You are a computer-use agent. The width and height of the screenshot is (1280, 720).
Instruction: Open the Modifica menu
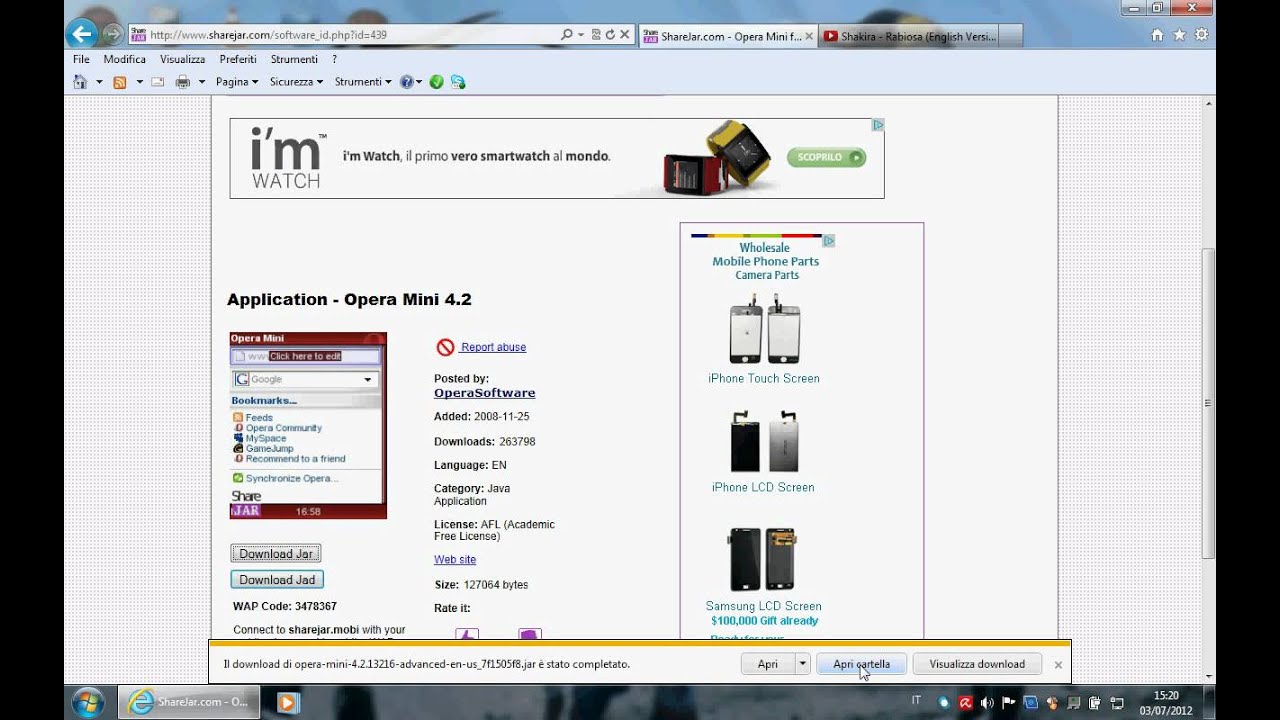[x=125, y=59]
